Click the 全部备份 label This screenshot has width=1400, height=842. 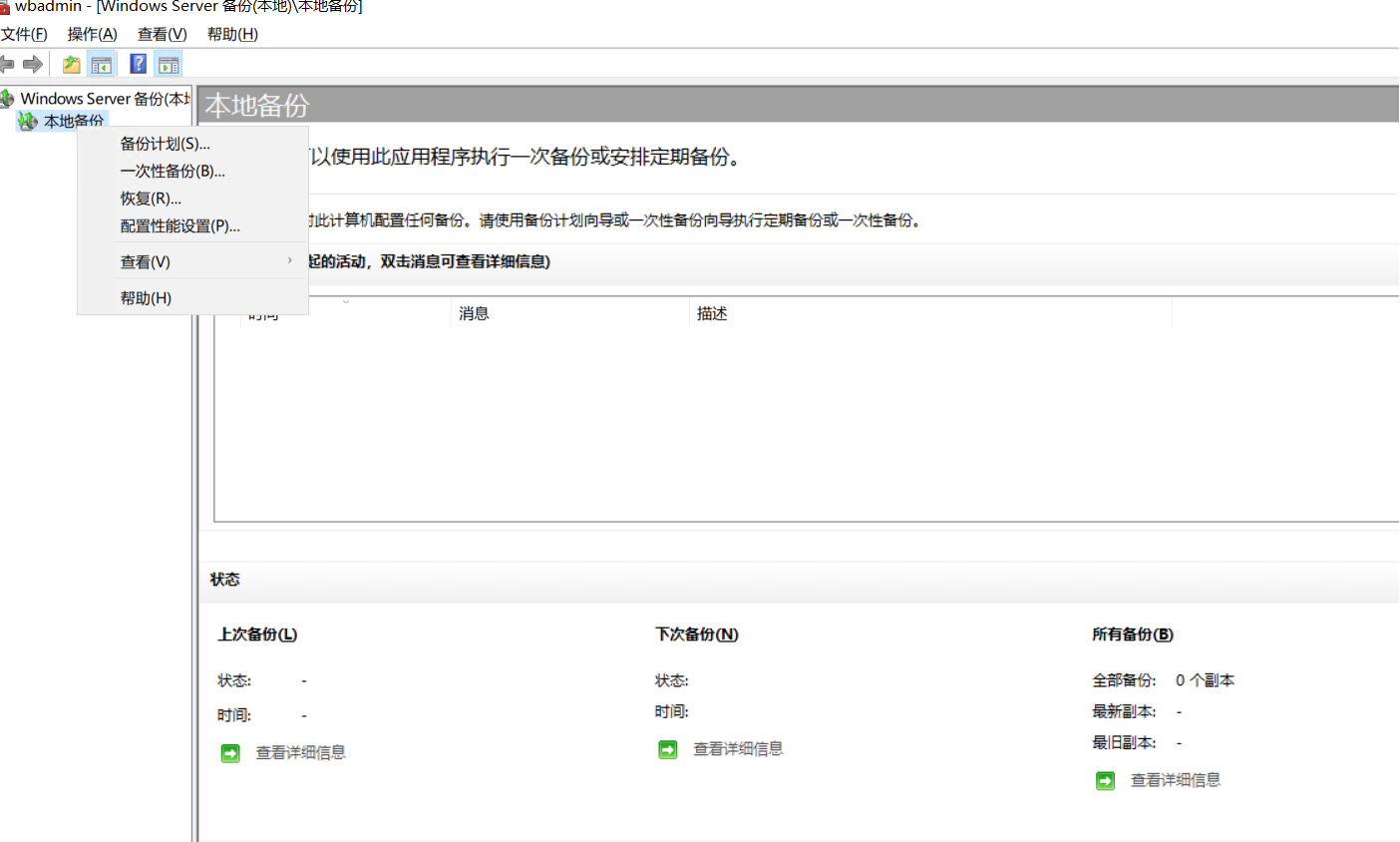tap(1124, 680)
